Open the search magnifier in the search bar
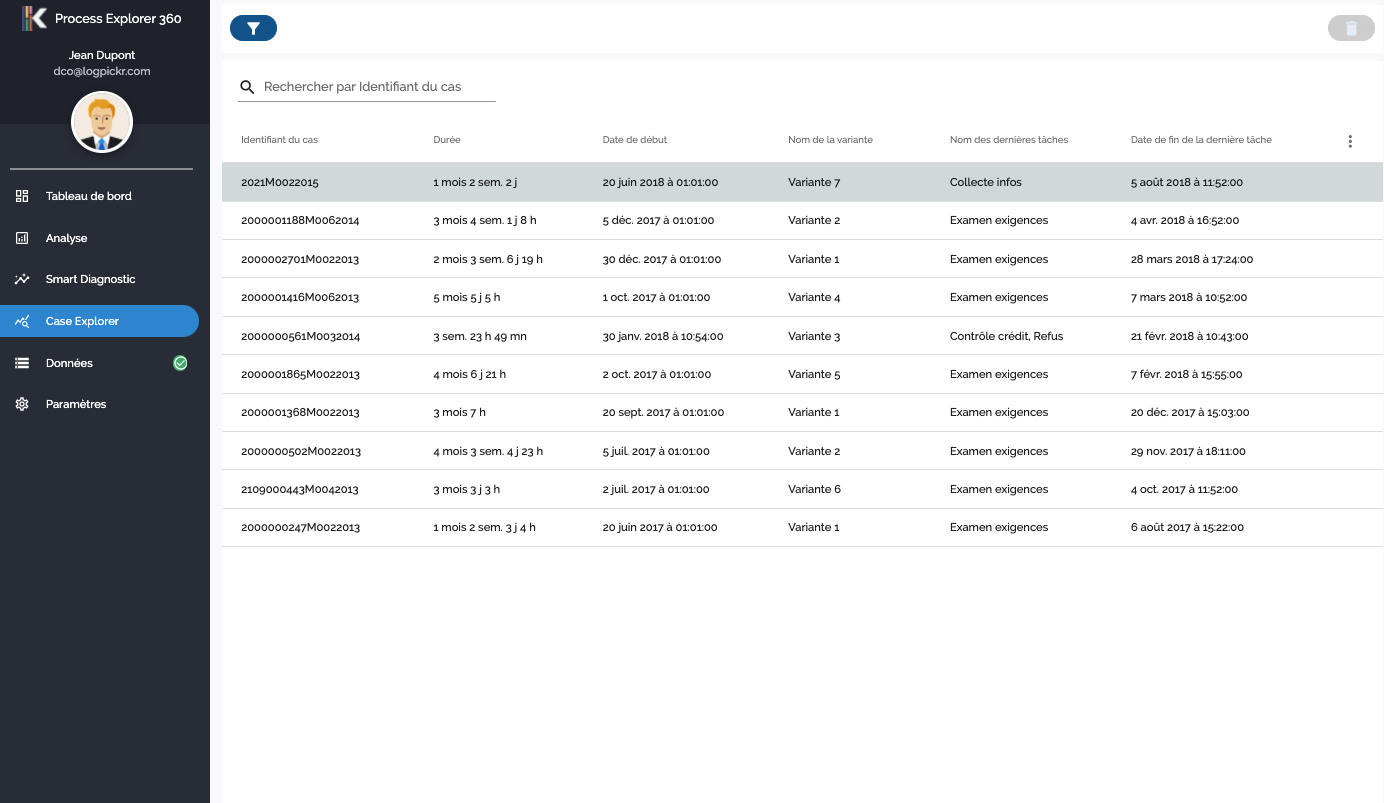 click(247, 87)
